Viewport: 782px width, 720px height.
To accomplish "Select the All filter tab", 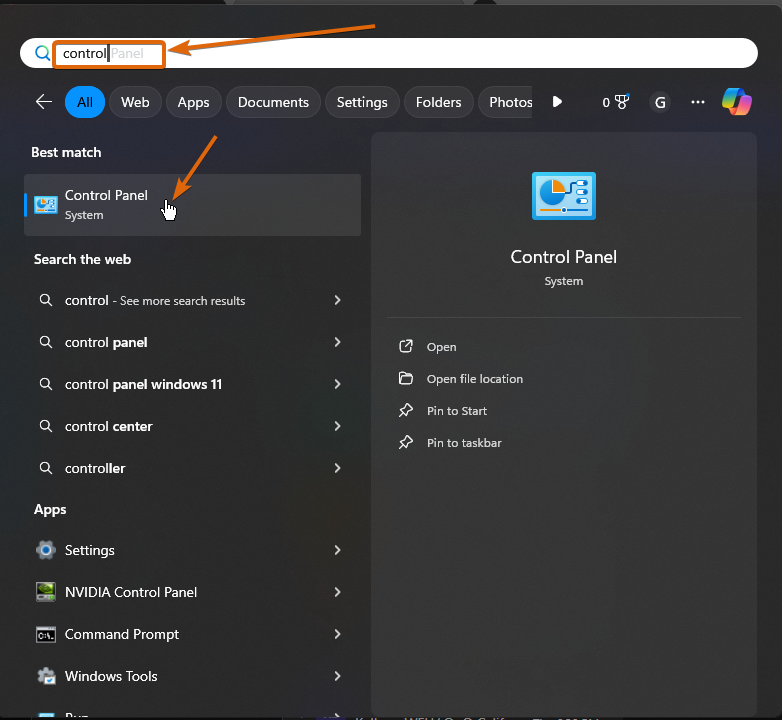I will coord(85,102).
